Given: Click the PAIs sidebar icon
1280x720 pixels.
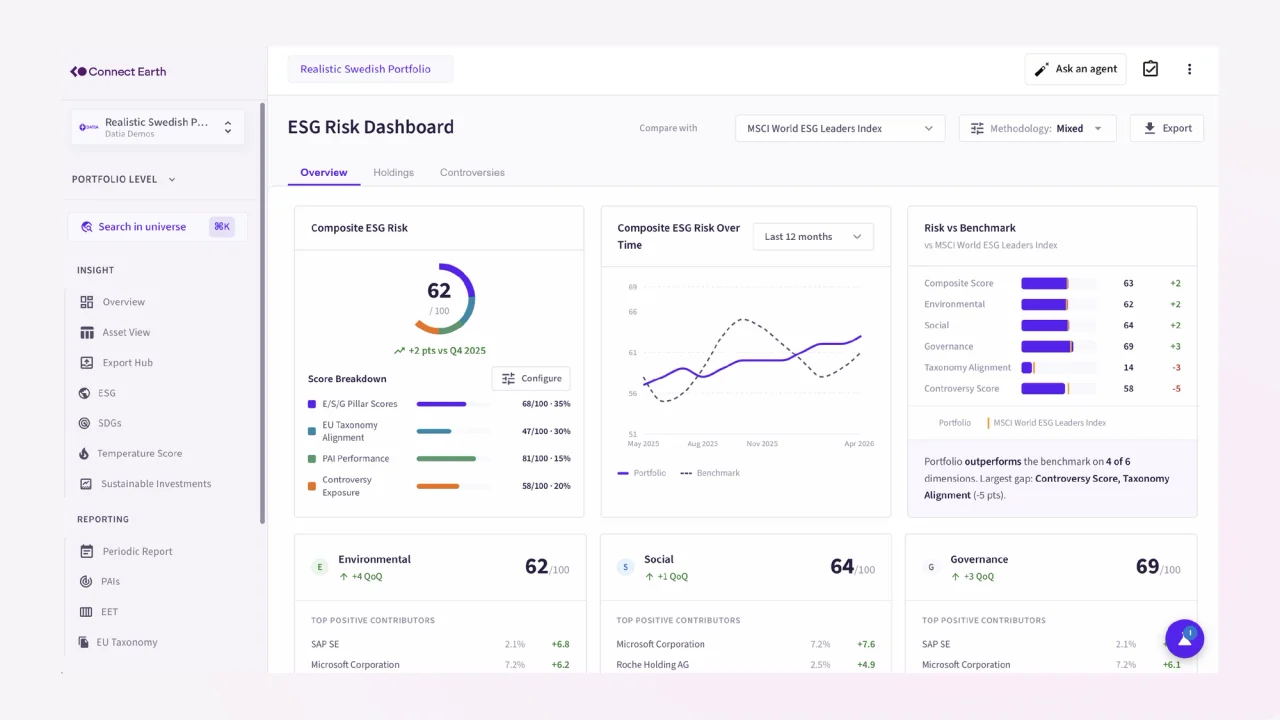Looking at the screenshot, I should (86, 581).
